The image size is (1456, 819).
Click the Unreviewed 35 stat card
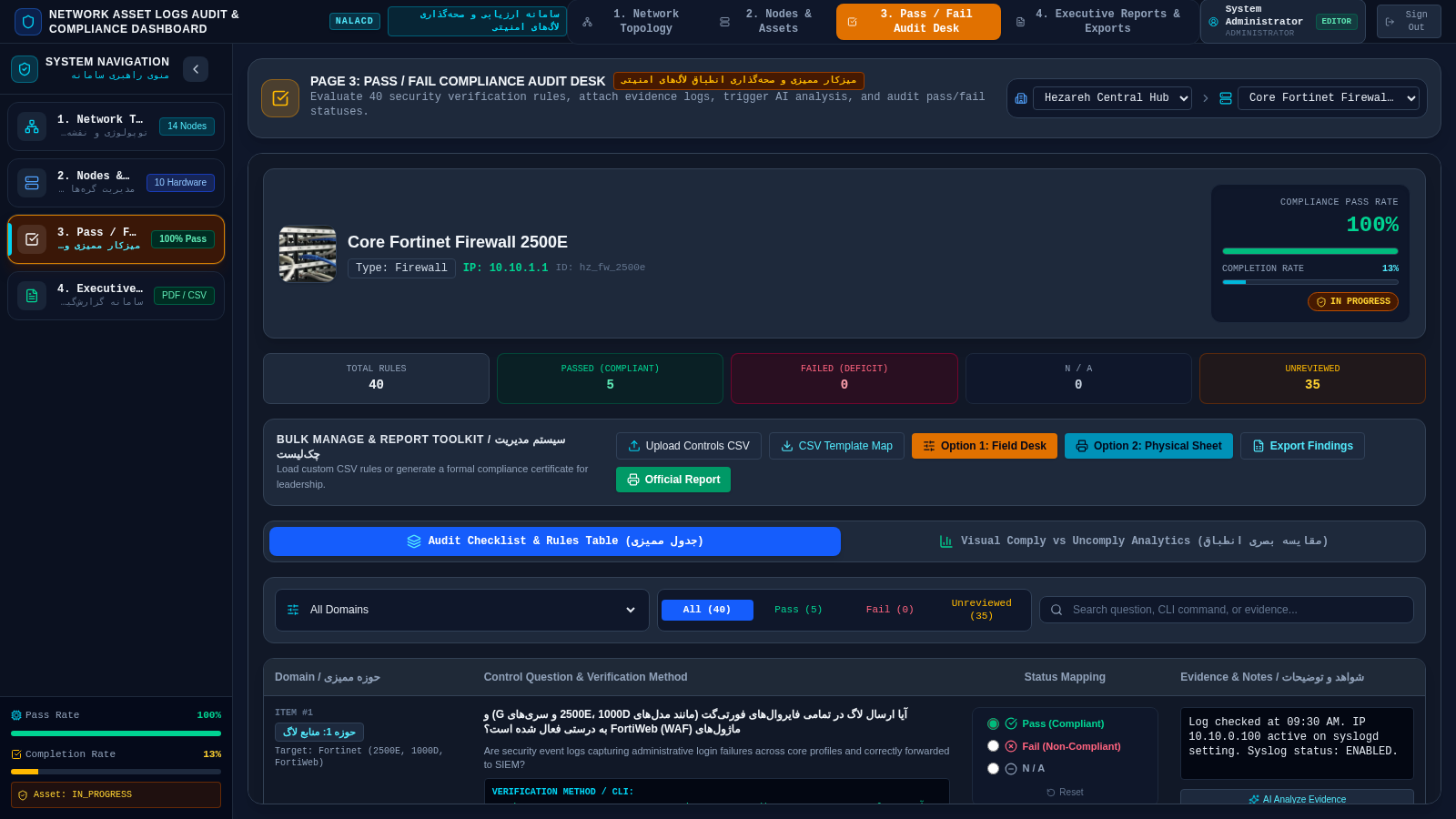click(1312, 379)
